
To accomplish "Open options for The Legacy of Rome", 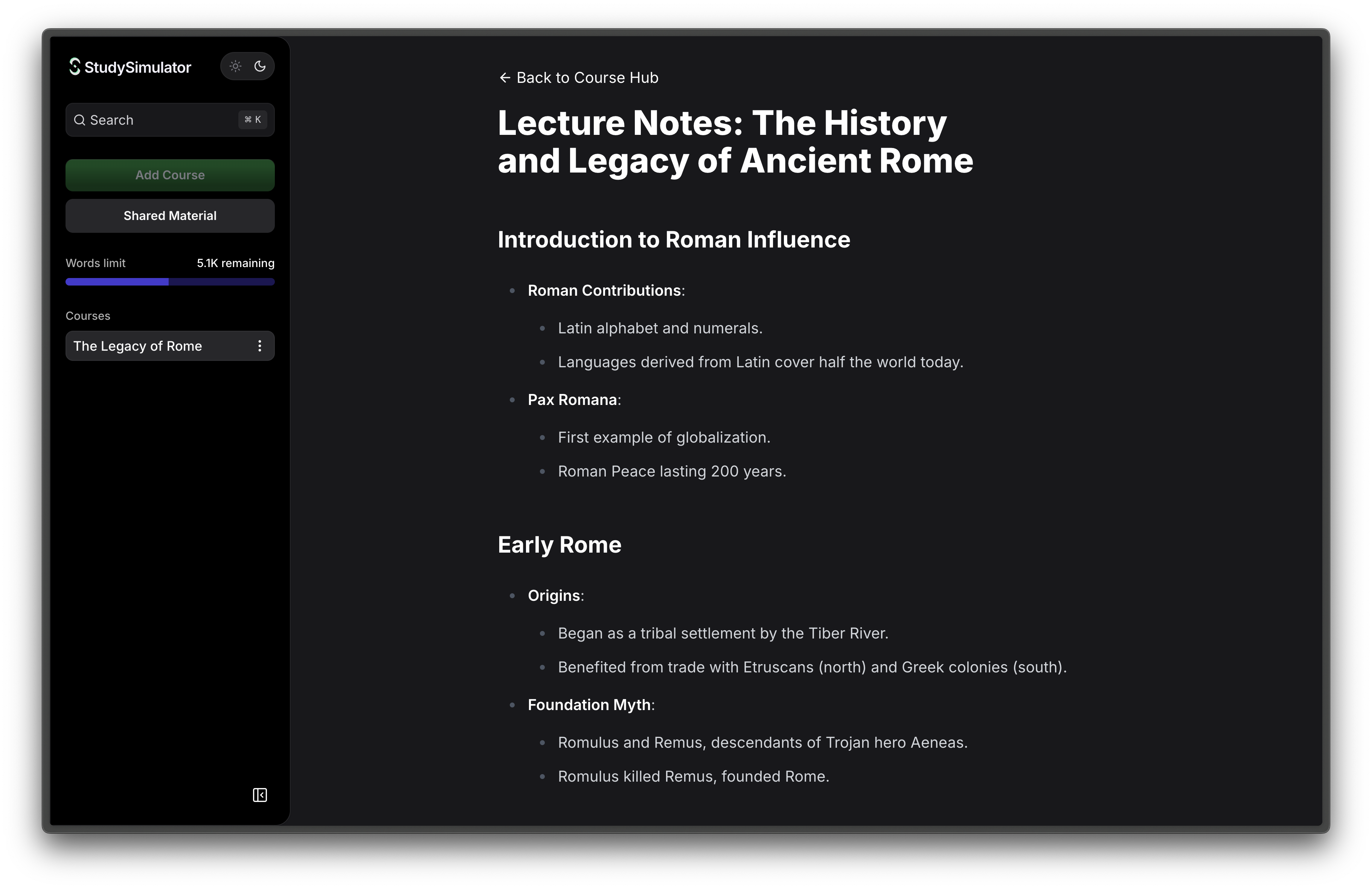I will pos(260,346).
